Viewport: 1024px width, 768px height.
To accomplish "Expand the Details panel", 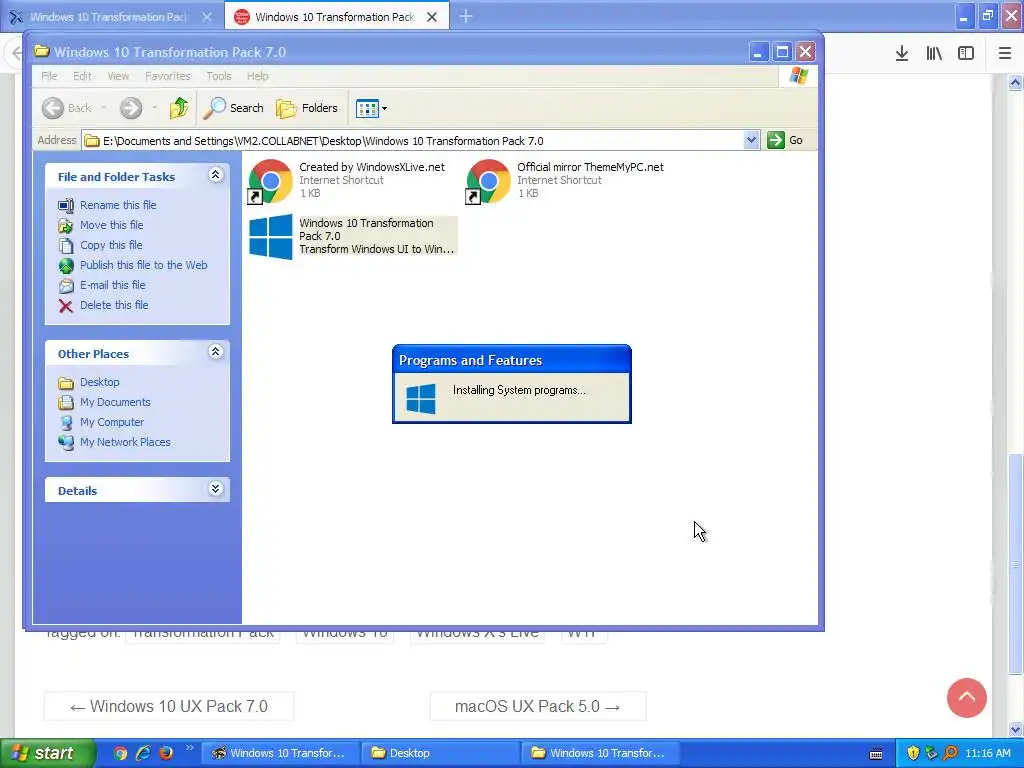I will coord(216,489).
